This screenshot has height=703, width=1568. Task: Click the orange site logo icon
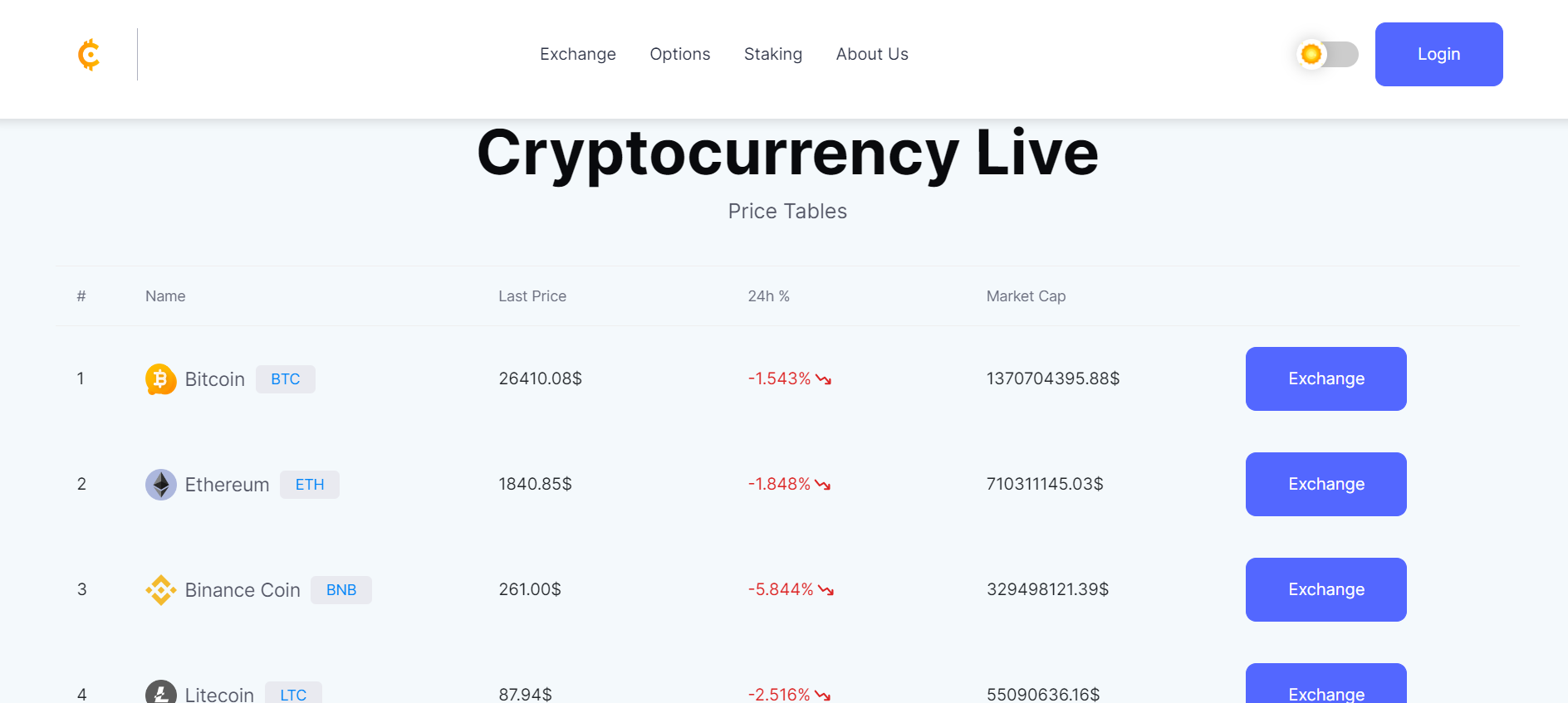(89, 55)
